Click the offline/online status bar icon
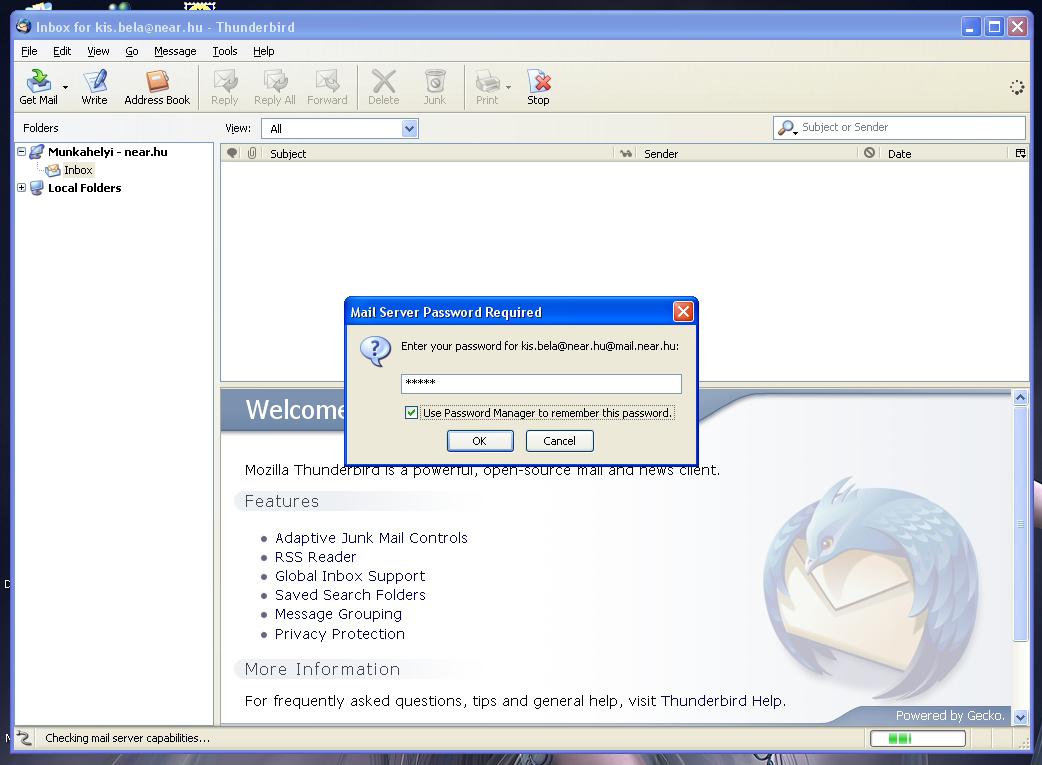 pos(26,738)
